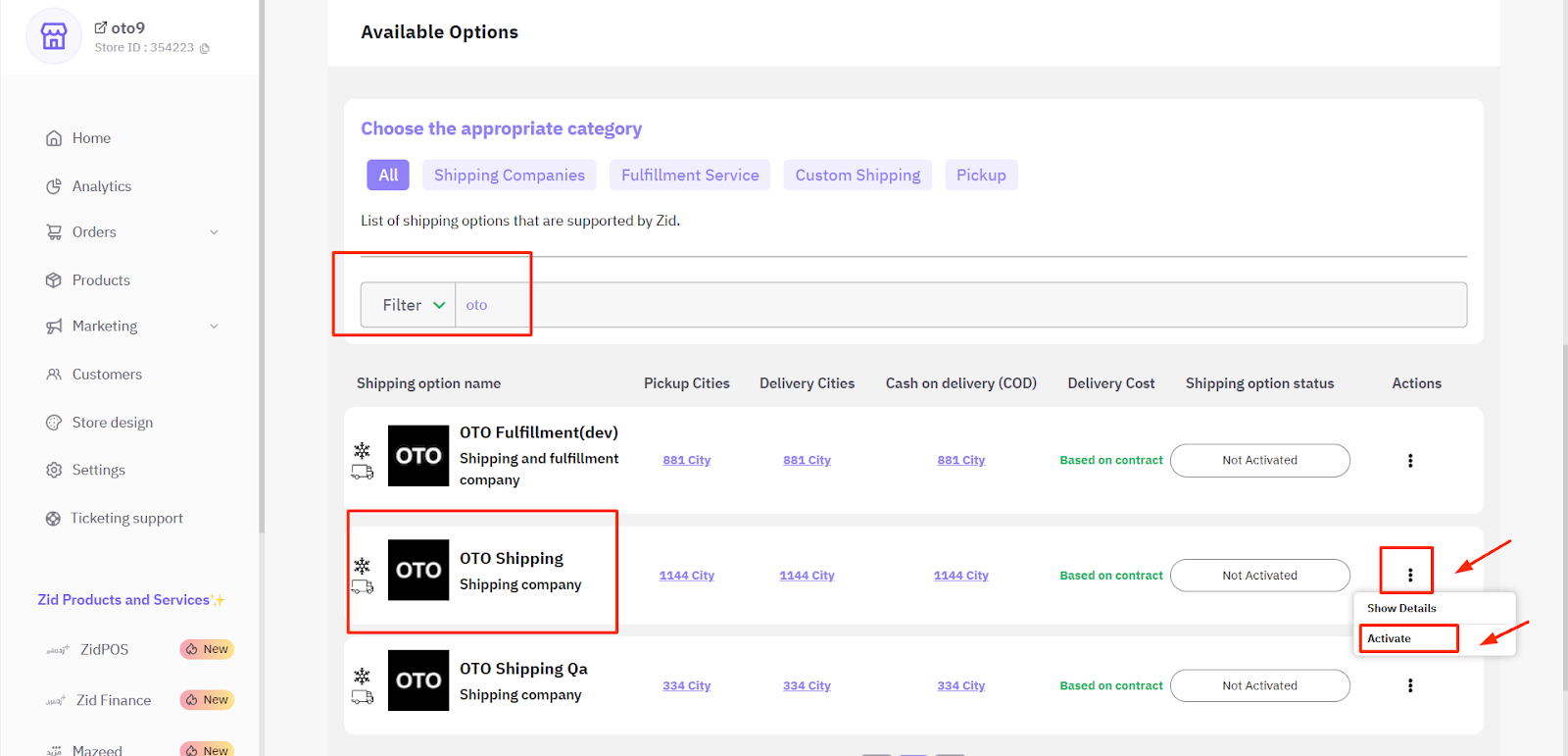Open Ticketing support in the sidebar

pyautogui.click(x=126, y=519)
